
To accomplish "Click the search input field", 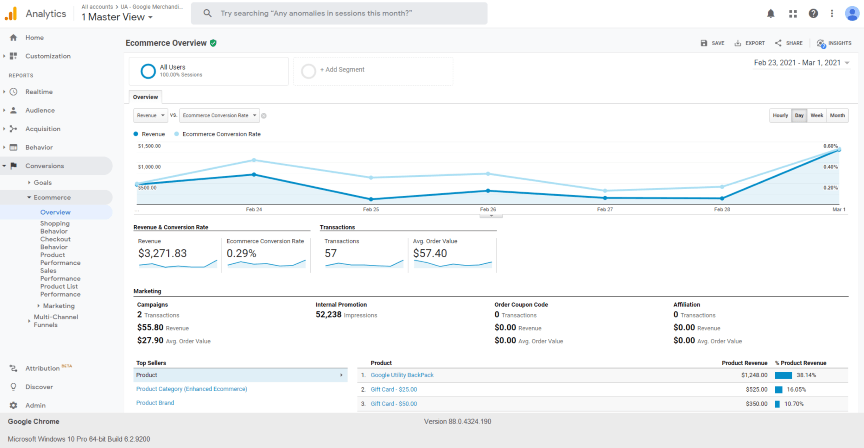I will pos(339,13).
